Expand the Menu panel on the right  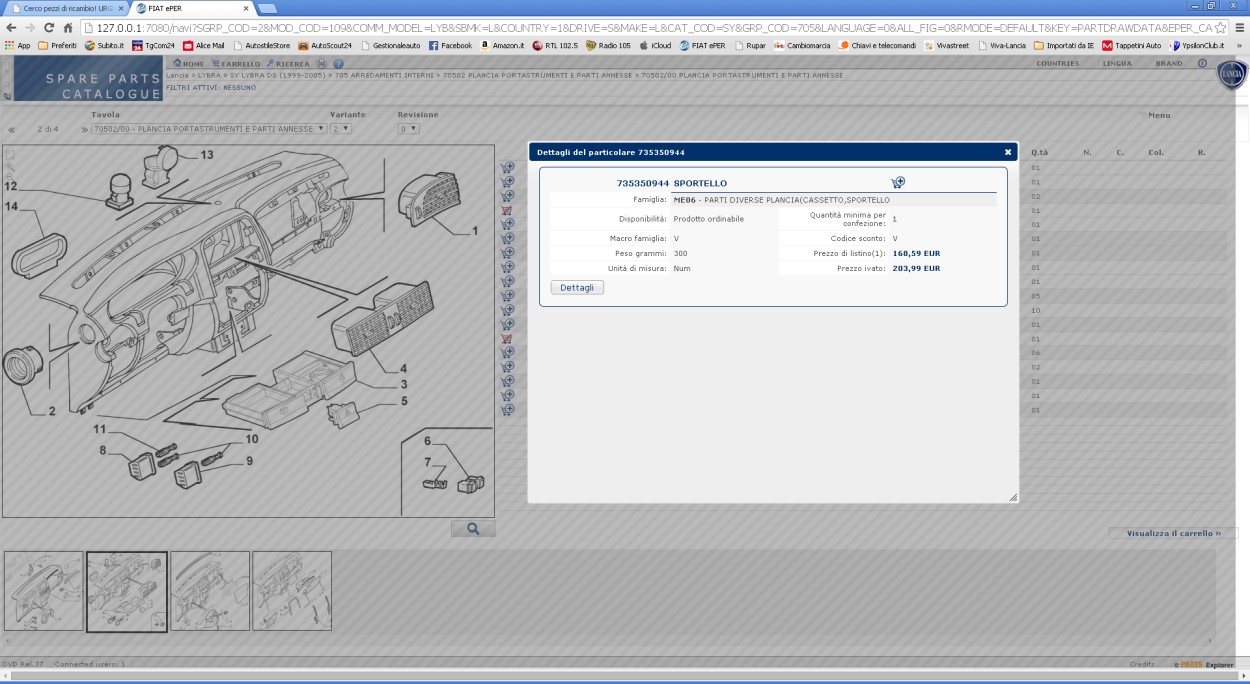pos(1158,115)
